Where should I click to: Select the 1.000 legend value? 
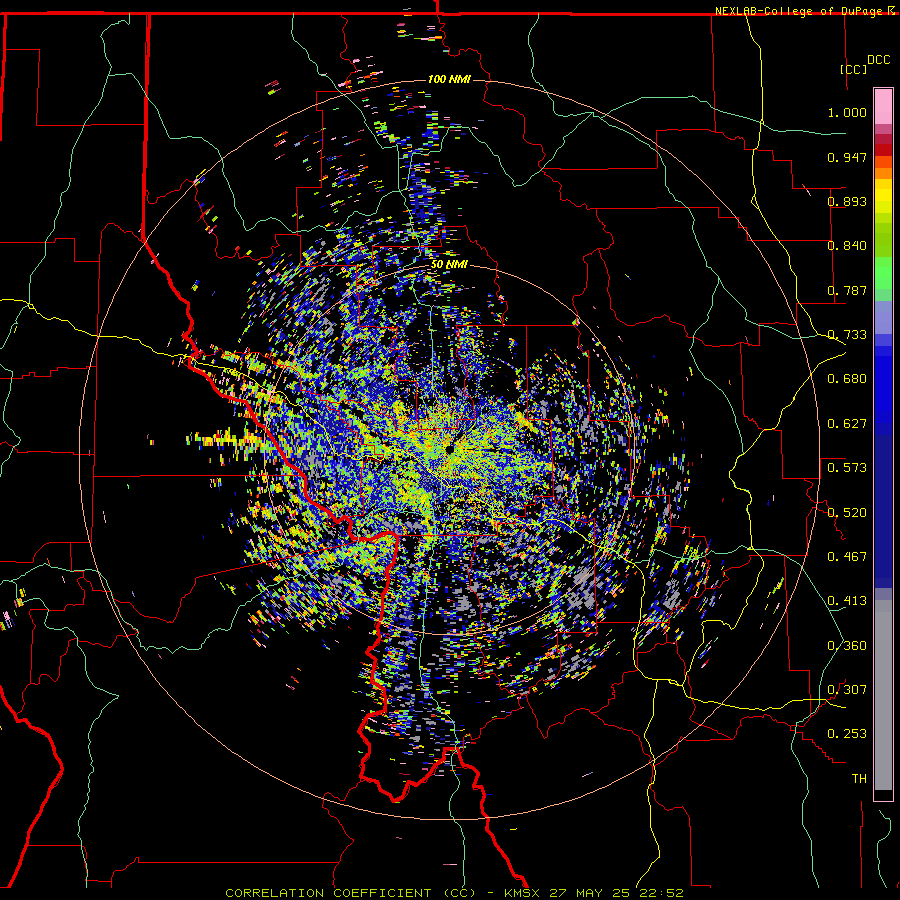(x=847, y=112)
